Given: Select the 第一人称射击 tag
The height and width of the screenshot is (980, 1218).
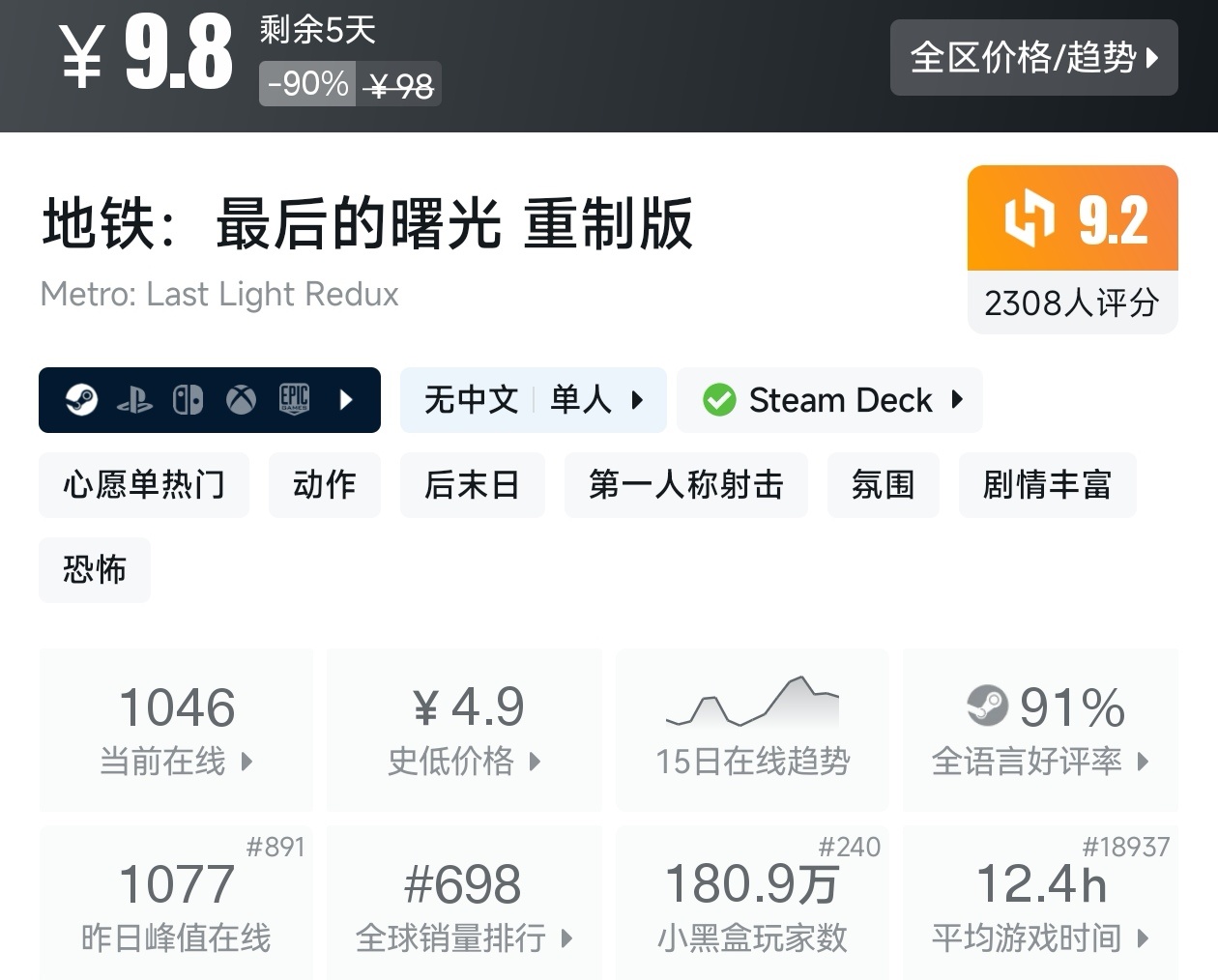Looking at the screenshot, I should click(x=686, y=484).
